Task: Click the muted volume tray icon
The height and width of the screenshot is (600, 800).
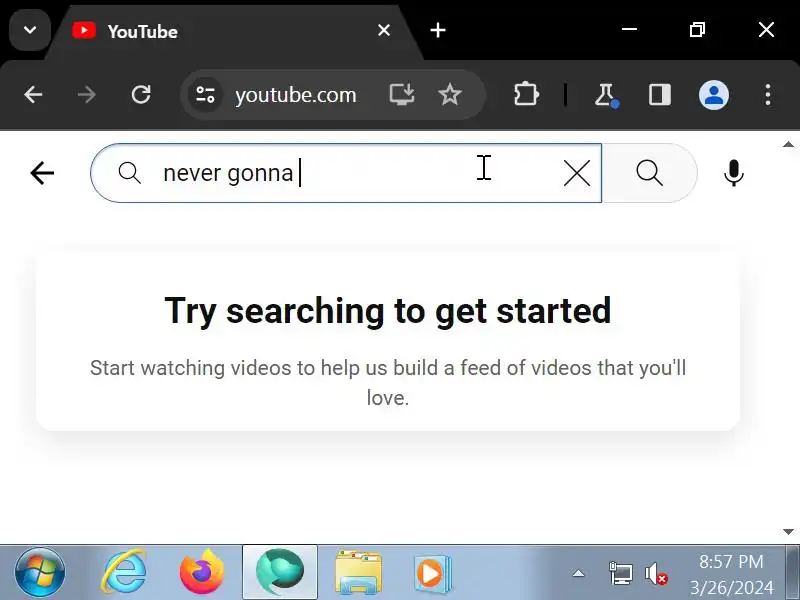Action: point(656,574)
